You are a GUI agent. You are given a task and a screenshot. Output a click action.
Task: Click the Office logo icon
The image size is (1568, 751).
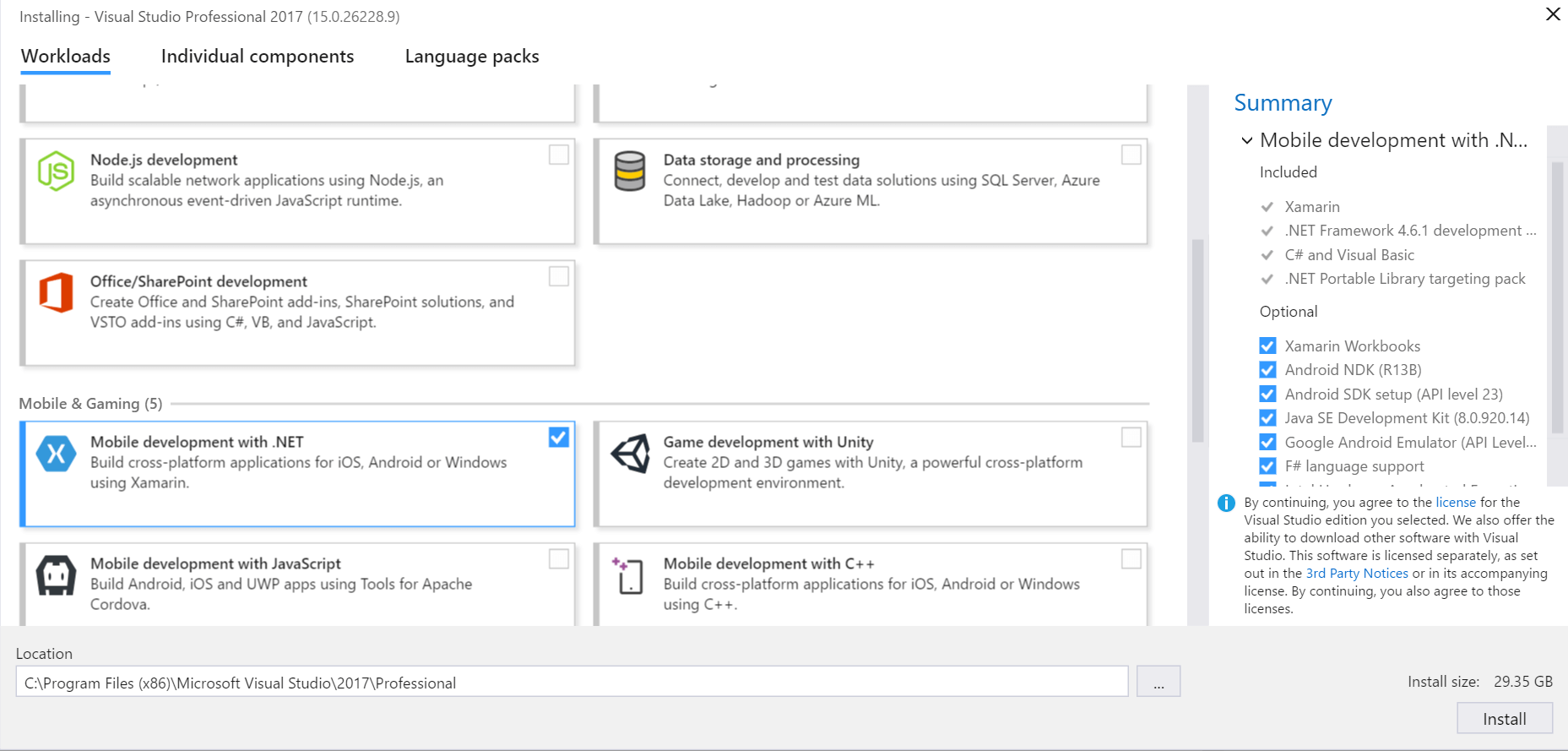[56, 292]
